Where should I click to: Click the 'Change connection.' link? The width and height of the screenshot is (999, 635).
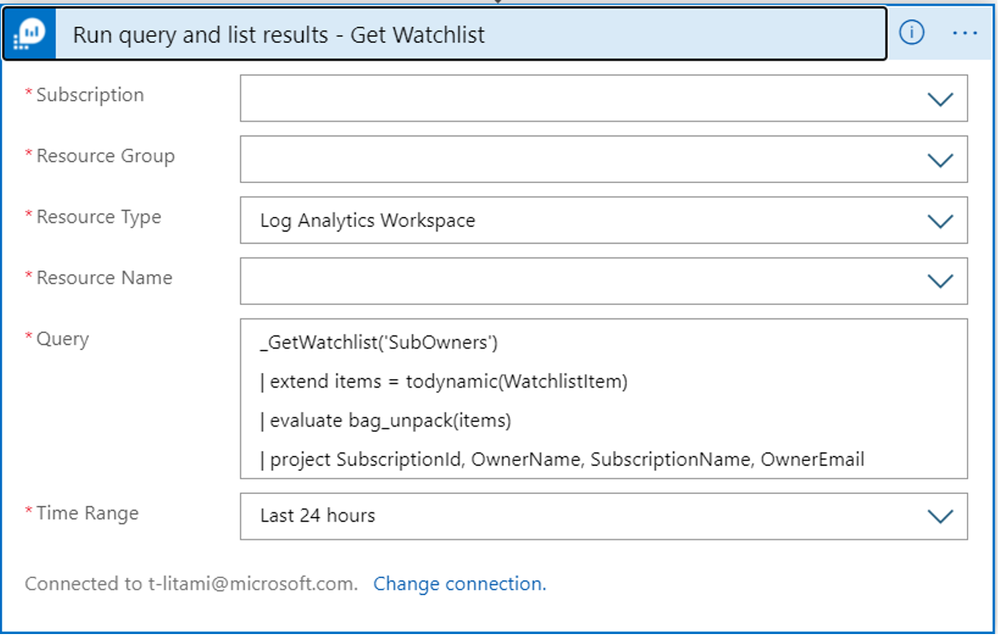tap(459, 583)
